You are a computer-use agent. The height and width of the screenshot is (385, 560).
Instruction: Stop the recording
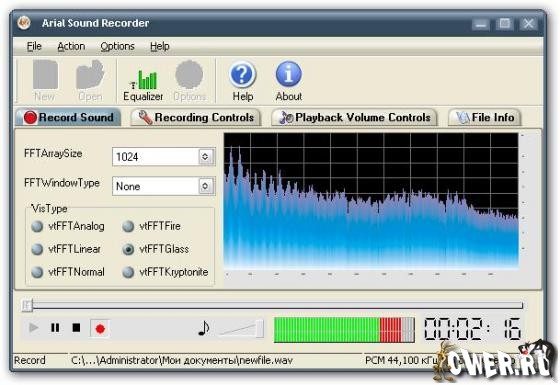click(x=76, y=328)
